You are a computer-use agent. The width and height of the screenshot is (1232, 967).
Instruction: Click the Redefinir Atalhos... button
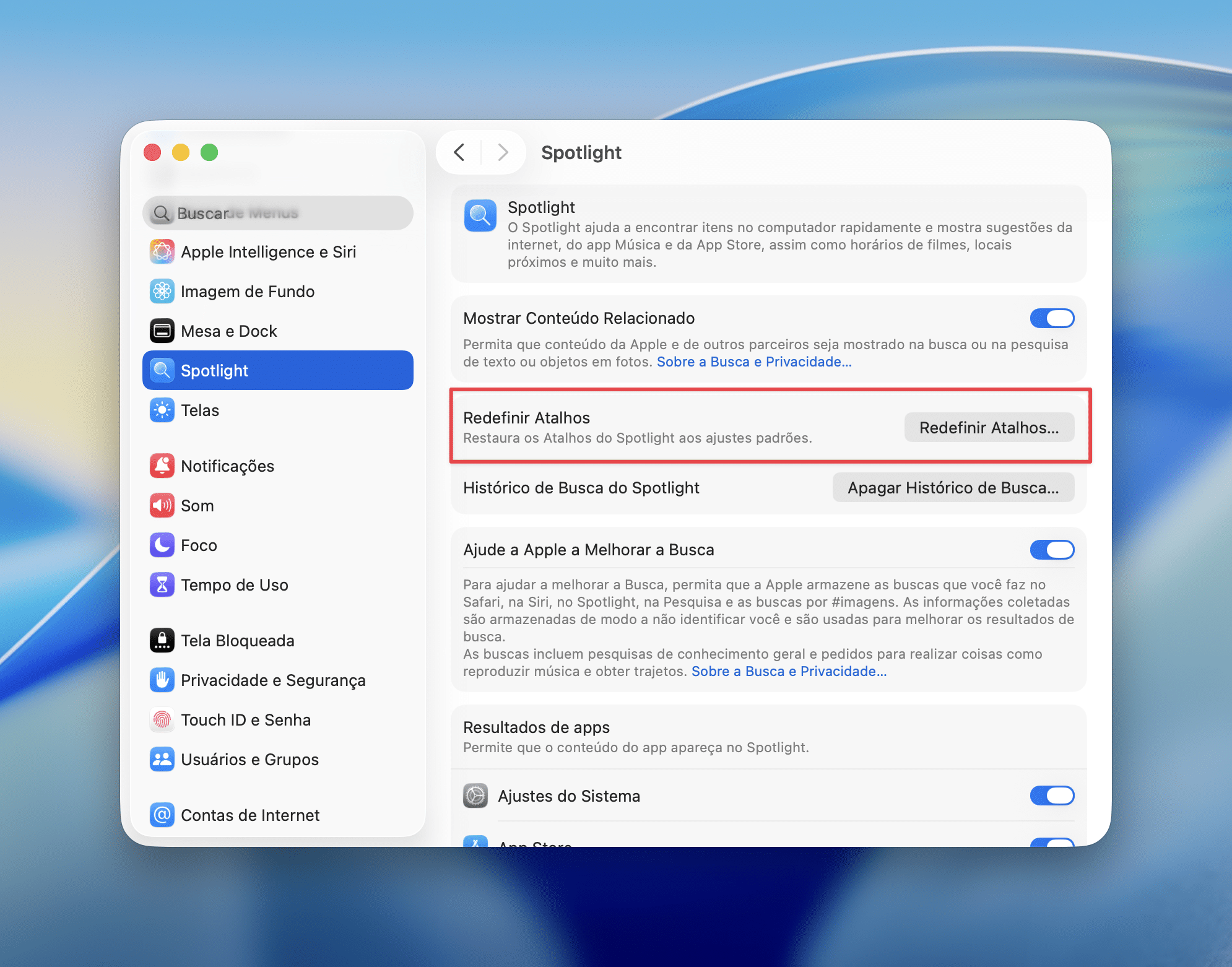(x=988, y=428)
